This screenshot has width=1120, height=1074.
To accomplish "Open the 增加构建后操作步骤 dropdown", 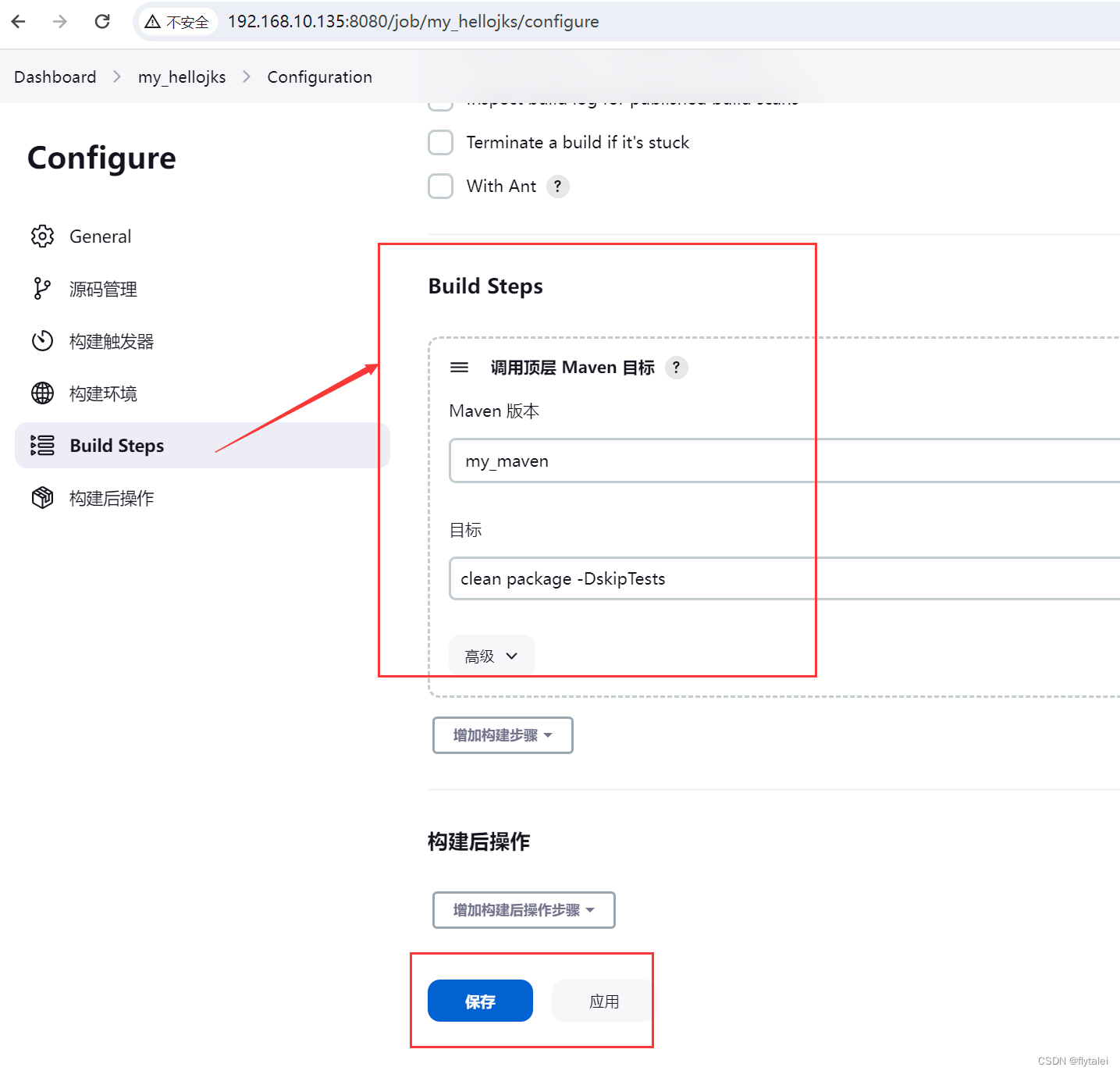I will (x=524, y=910).
